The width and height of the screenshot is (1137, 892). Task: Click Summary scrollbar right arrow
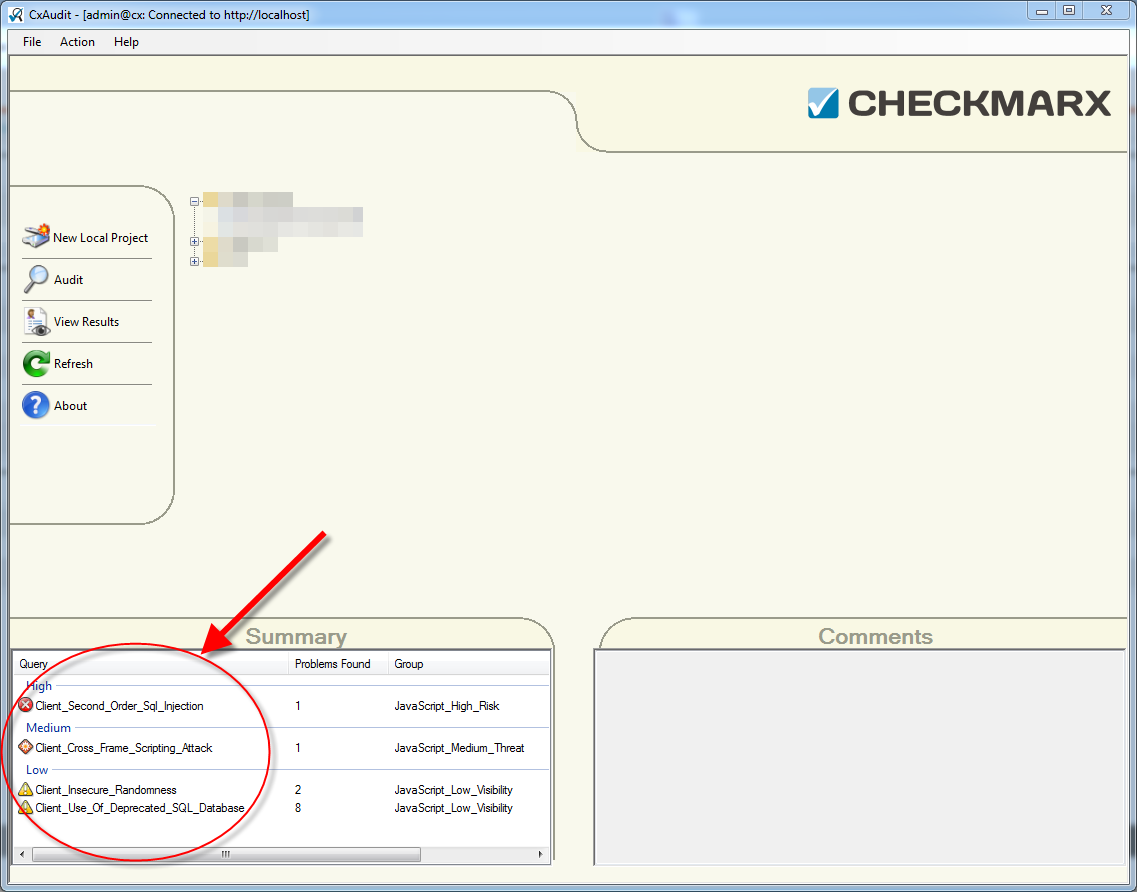click(541, 854)
